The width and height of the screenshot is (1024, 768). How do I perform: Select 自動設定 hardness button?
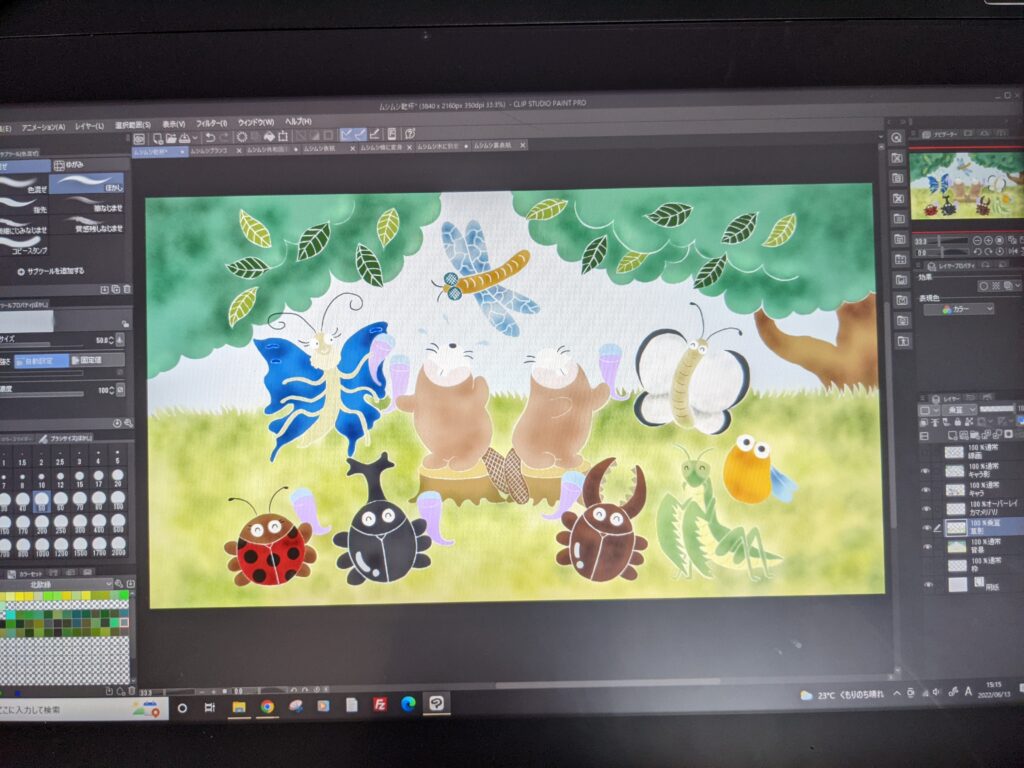[40, 360]
